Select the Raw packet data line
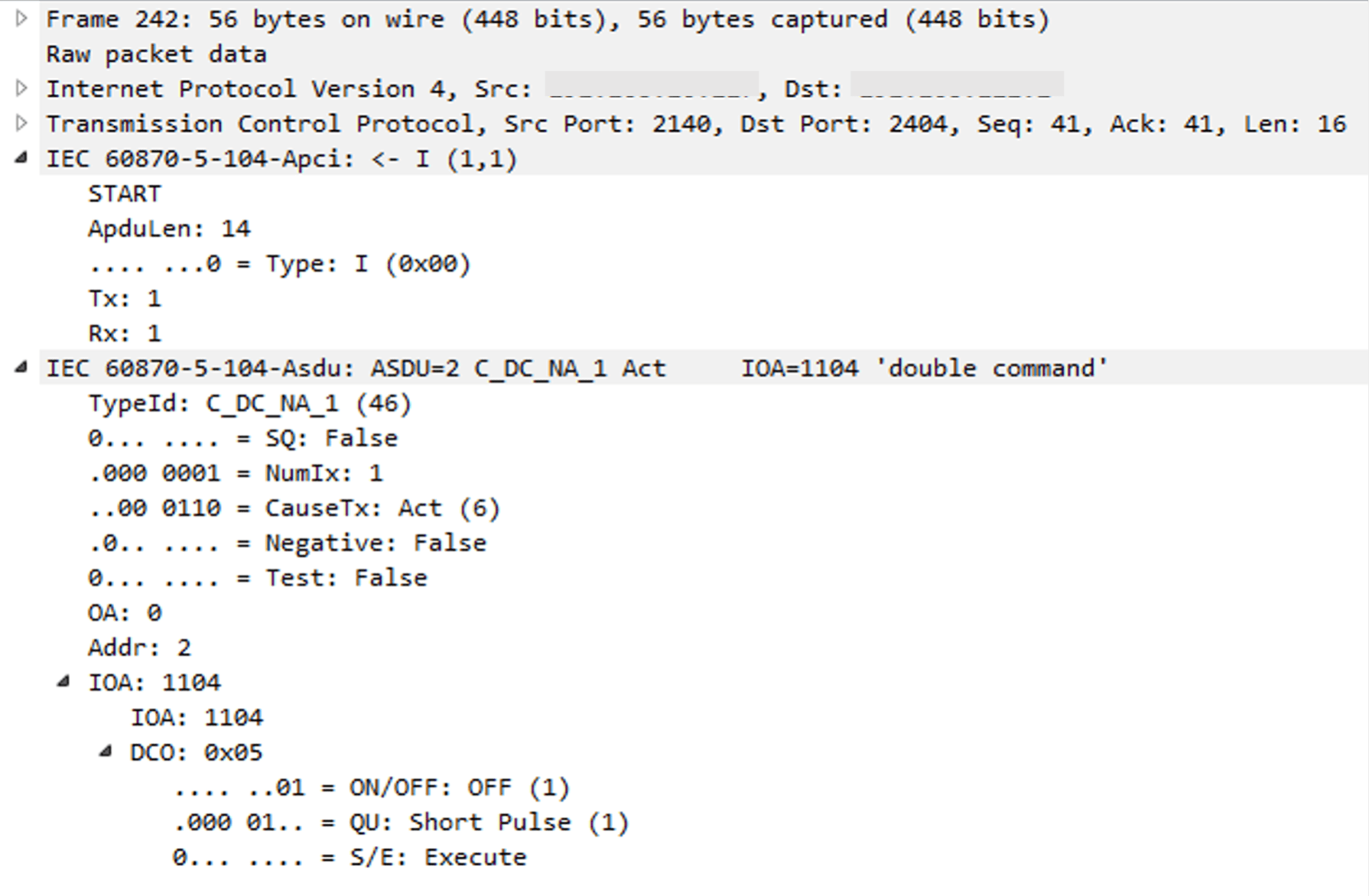The image size is (1369, 896). pyautogui.click(x=157, y=54)
